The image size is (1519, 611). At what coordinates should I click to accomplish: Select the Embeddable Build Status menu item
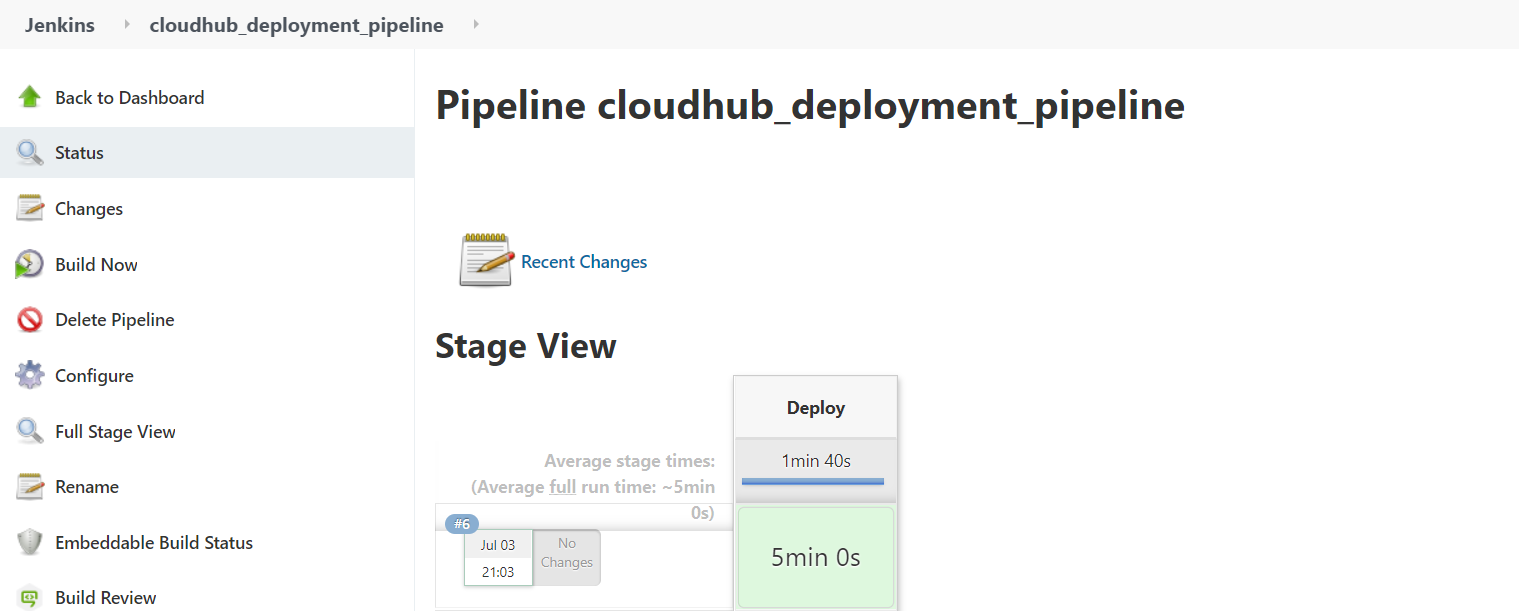coord(154,543)
